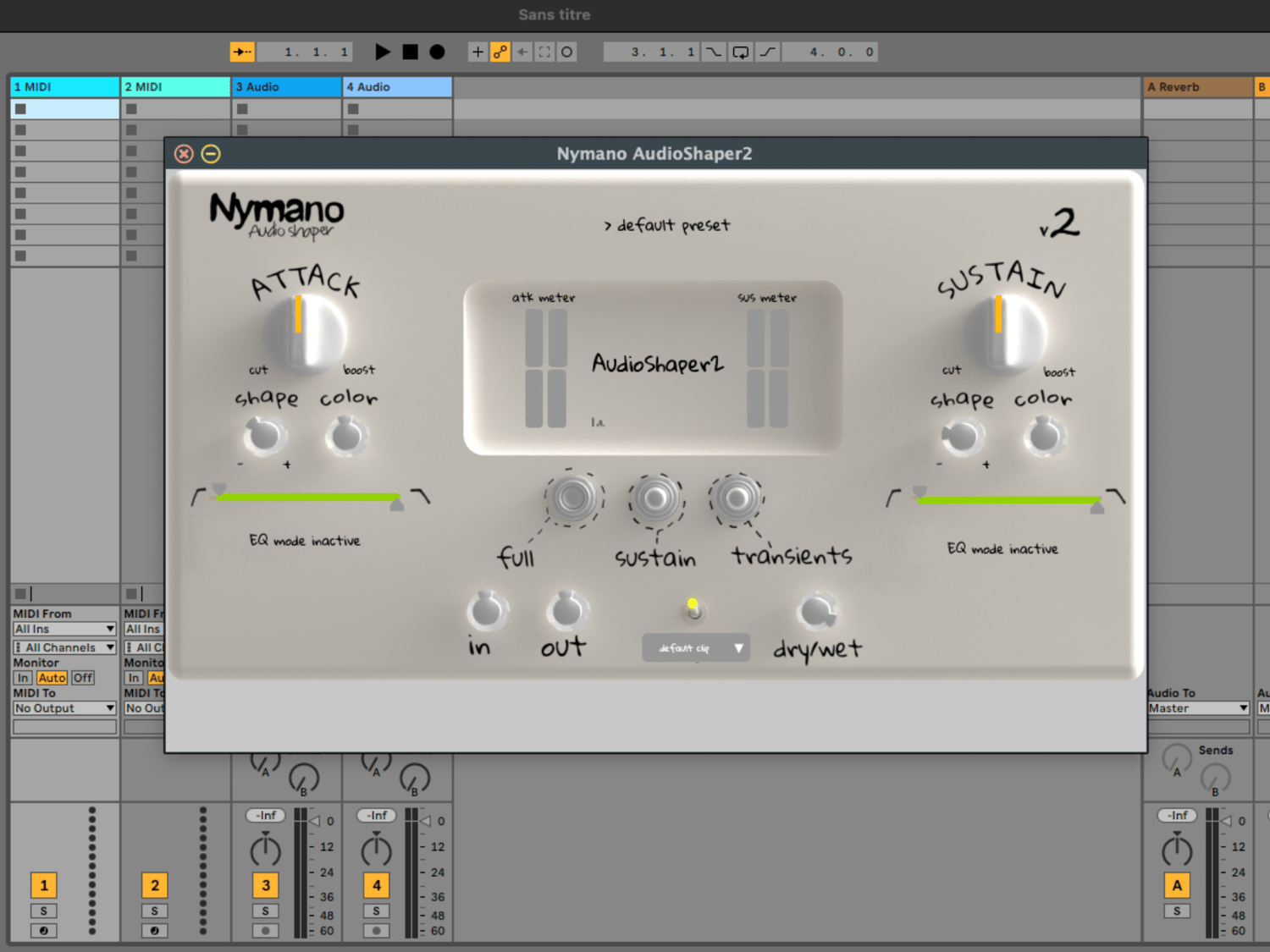Click the loop start field 3. 1. 1
The width and height of the screenshot is (1270, 952).
point(651,52)
